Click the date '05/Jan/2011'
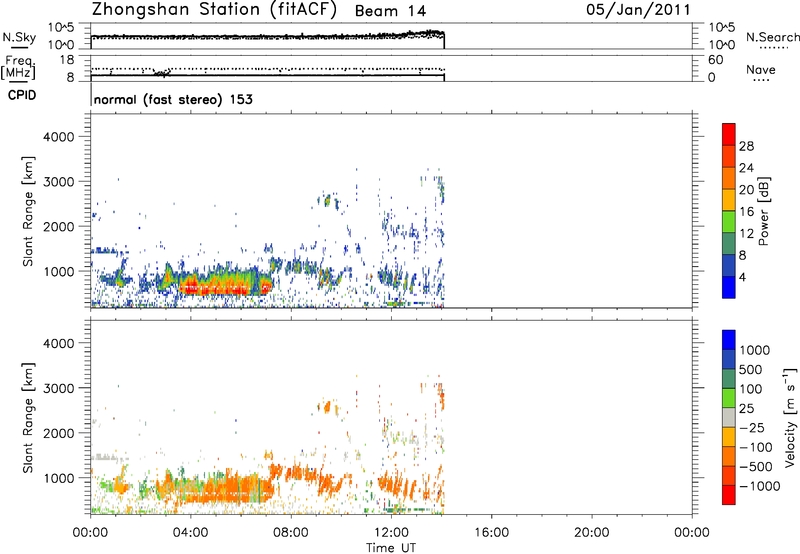800x554 pixels. pos(638,10)
